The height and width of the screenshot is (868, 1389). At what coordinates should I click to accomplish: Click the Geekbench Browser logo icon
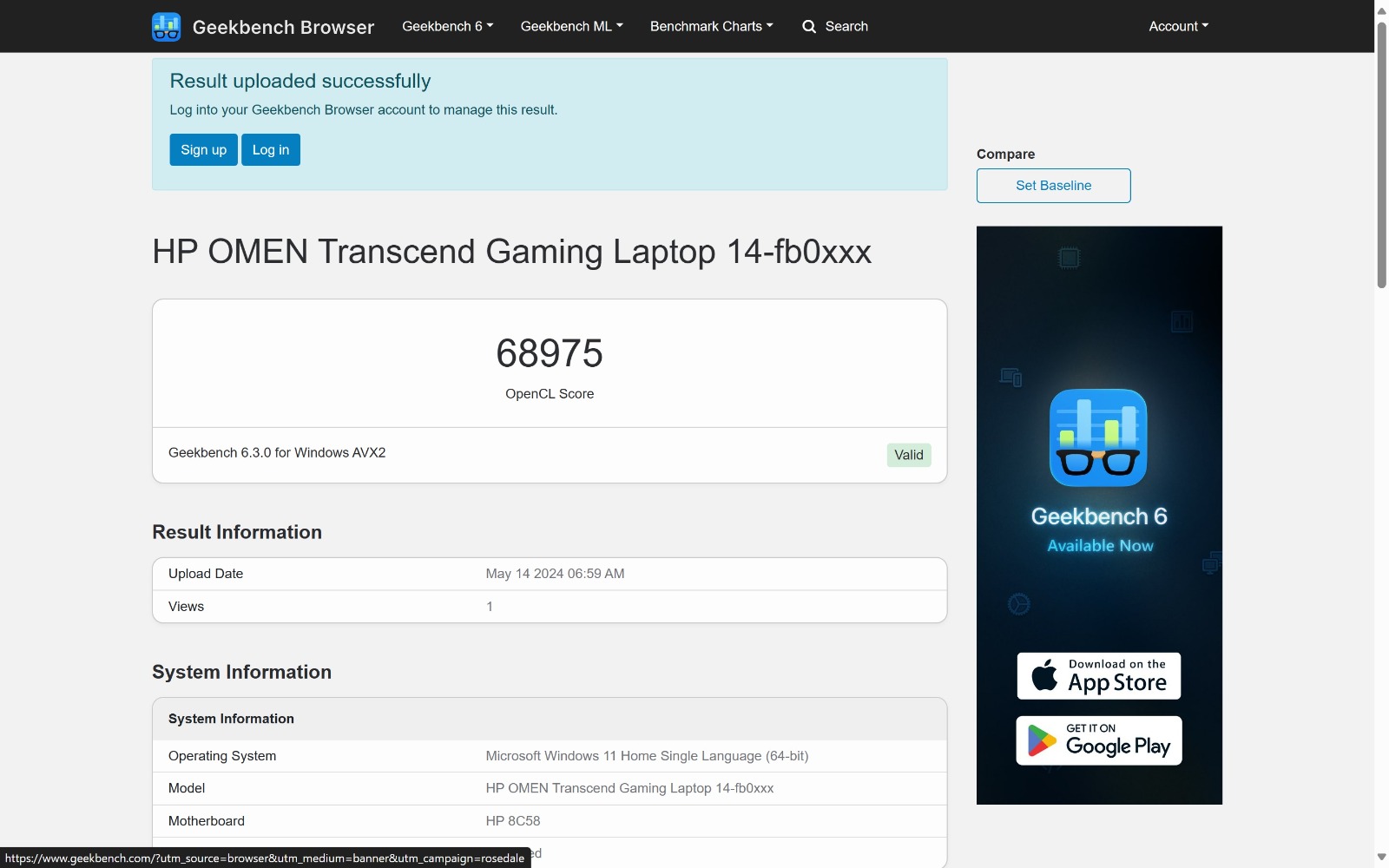pos(166,27)
